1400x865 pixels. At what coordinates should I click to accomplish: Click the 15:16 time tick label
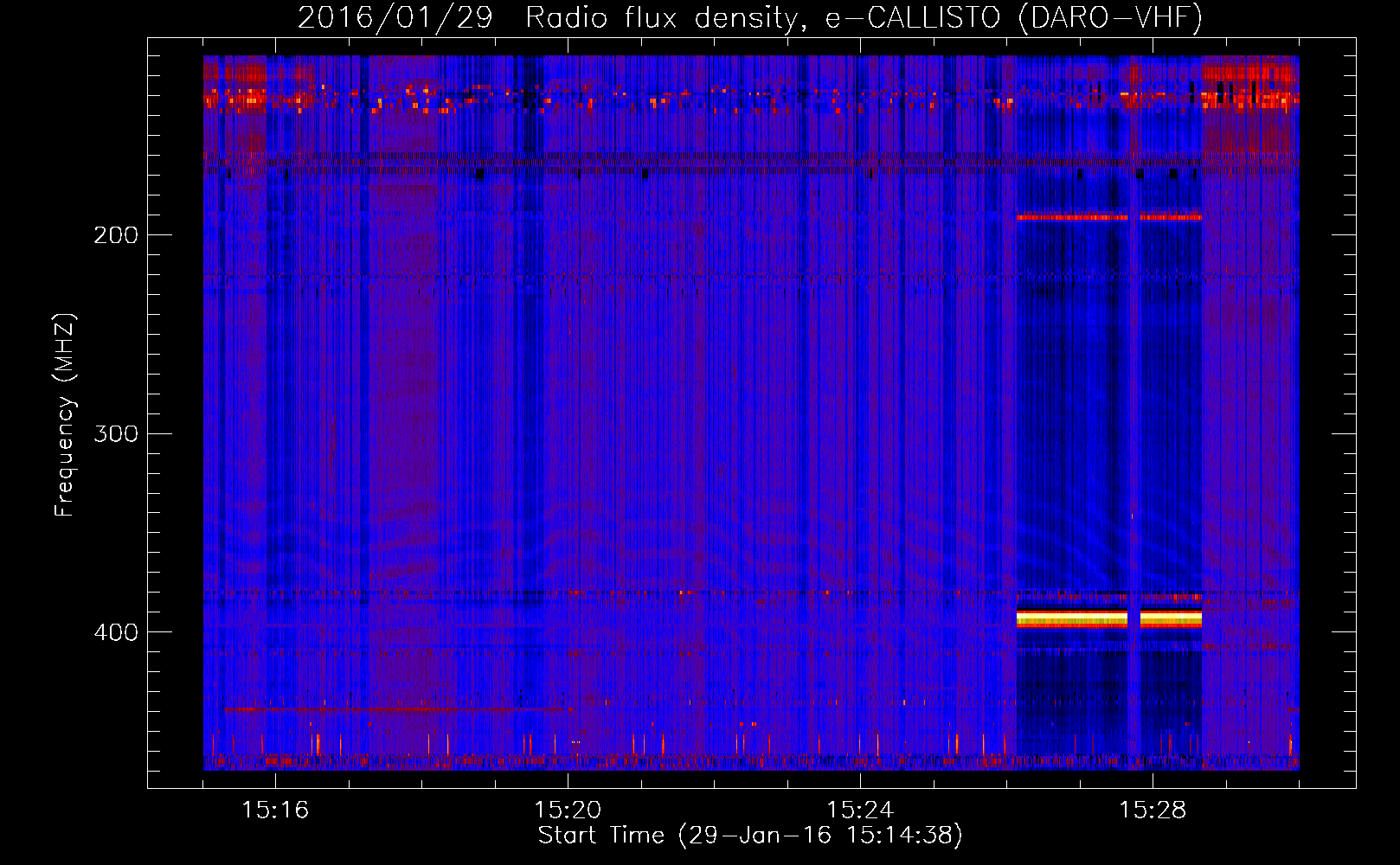pyautogui.click(x=275, y=810)
